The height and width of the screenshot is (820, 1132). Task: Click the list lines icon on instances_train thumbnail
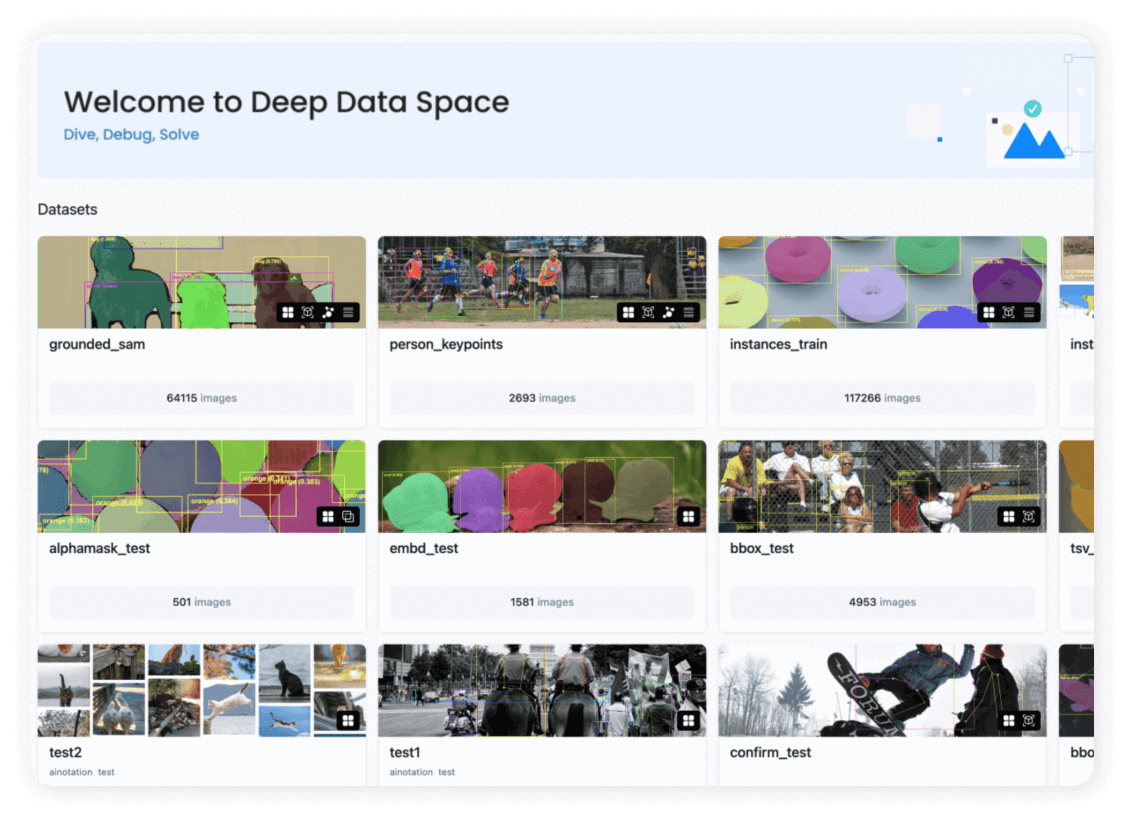click(x=1029, y=312)
